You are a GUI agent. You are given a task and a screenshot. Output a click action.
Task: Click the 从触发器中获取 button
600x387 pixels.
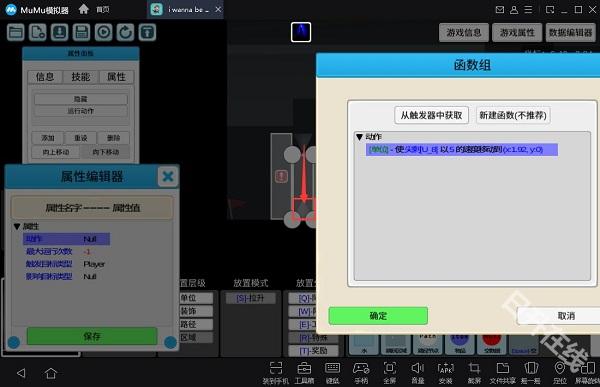point(432,115)
